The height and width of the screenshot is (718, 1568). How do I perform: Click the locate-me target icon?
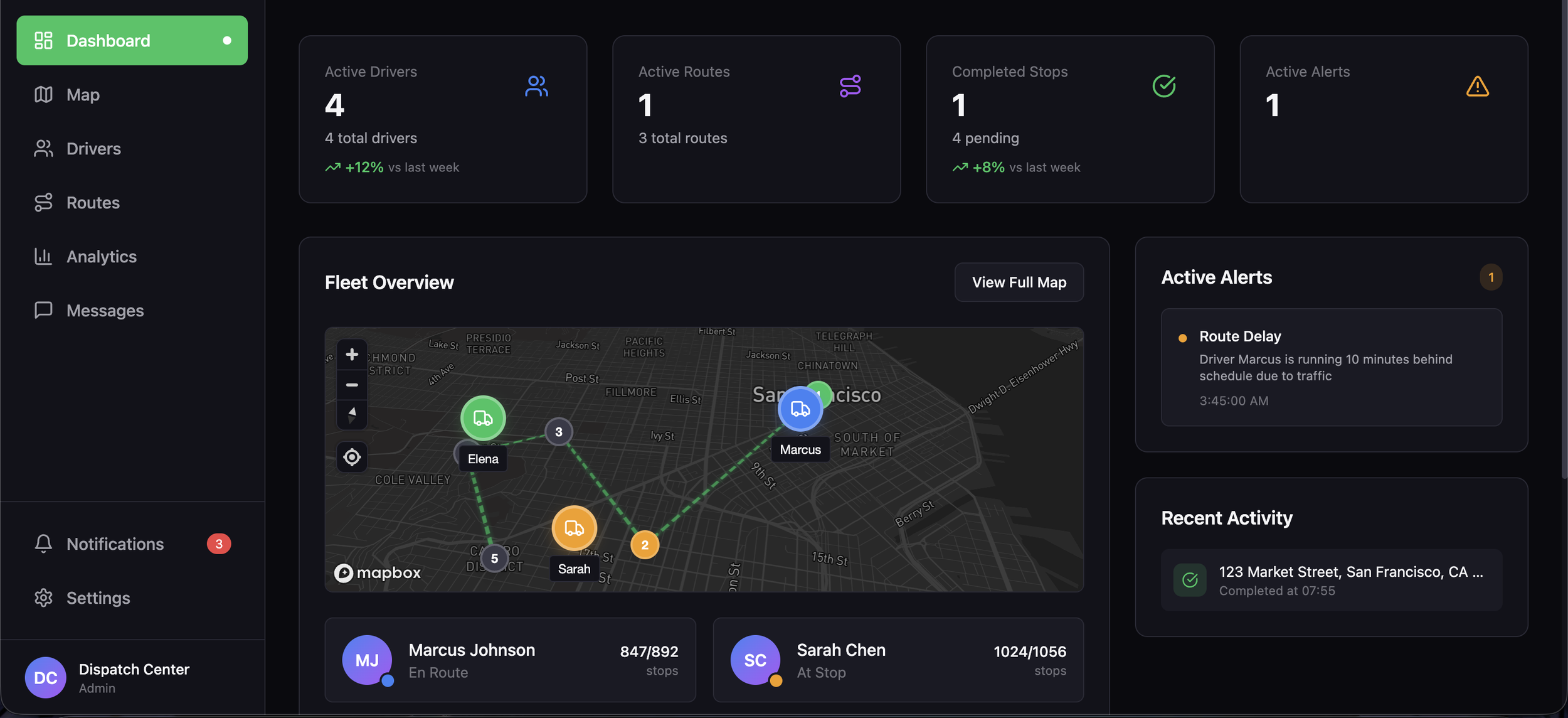tap(352, 457)
